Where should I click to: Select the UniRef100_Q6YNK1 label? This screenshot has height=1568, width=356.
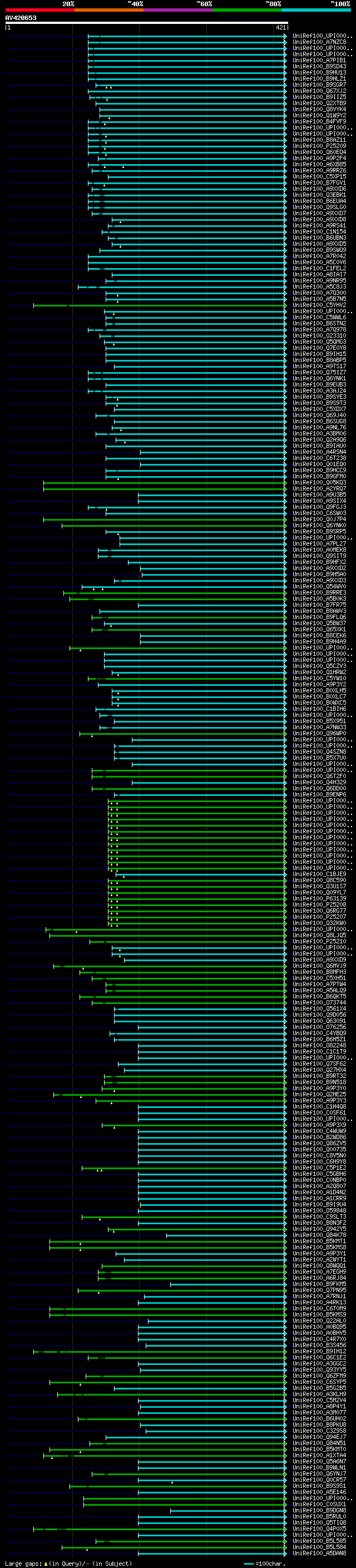click(x=319, y=379)
